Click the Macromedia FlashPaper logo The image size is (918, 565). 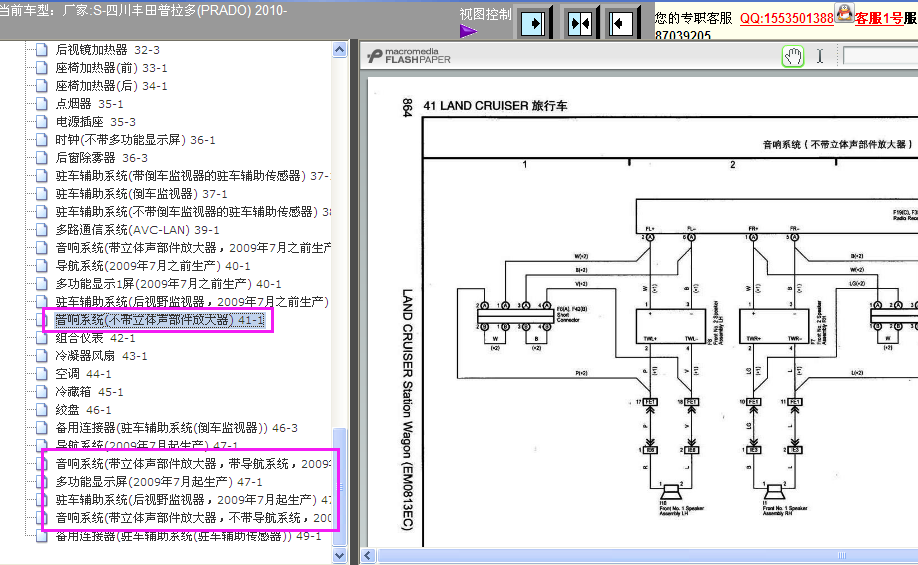point(409,56)
